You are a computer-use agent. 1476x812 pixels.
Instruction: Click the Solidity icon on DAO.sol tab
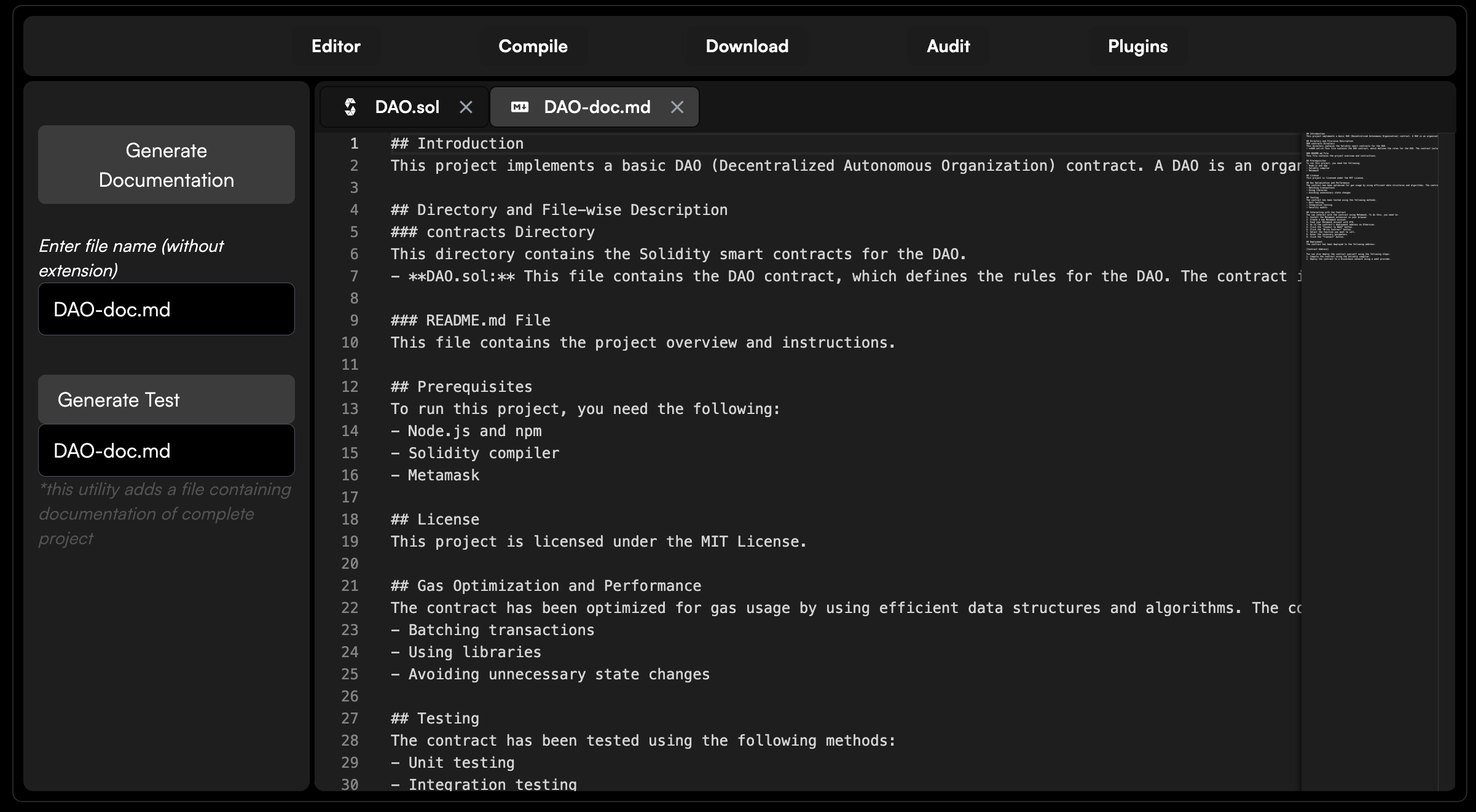(x=350, y=107)
